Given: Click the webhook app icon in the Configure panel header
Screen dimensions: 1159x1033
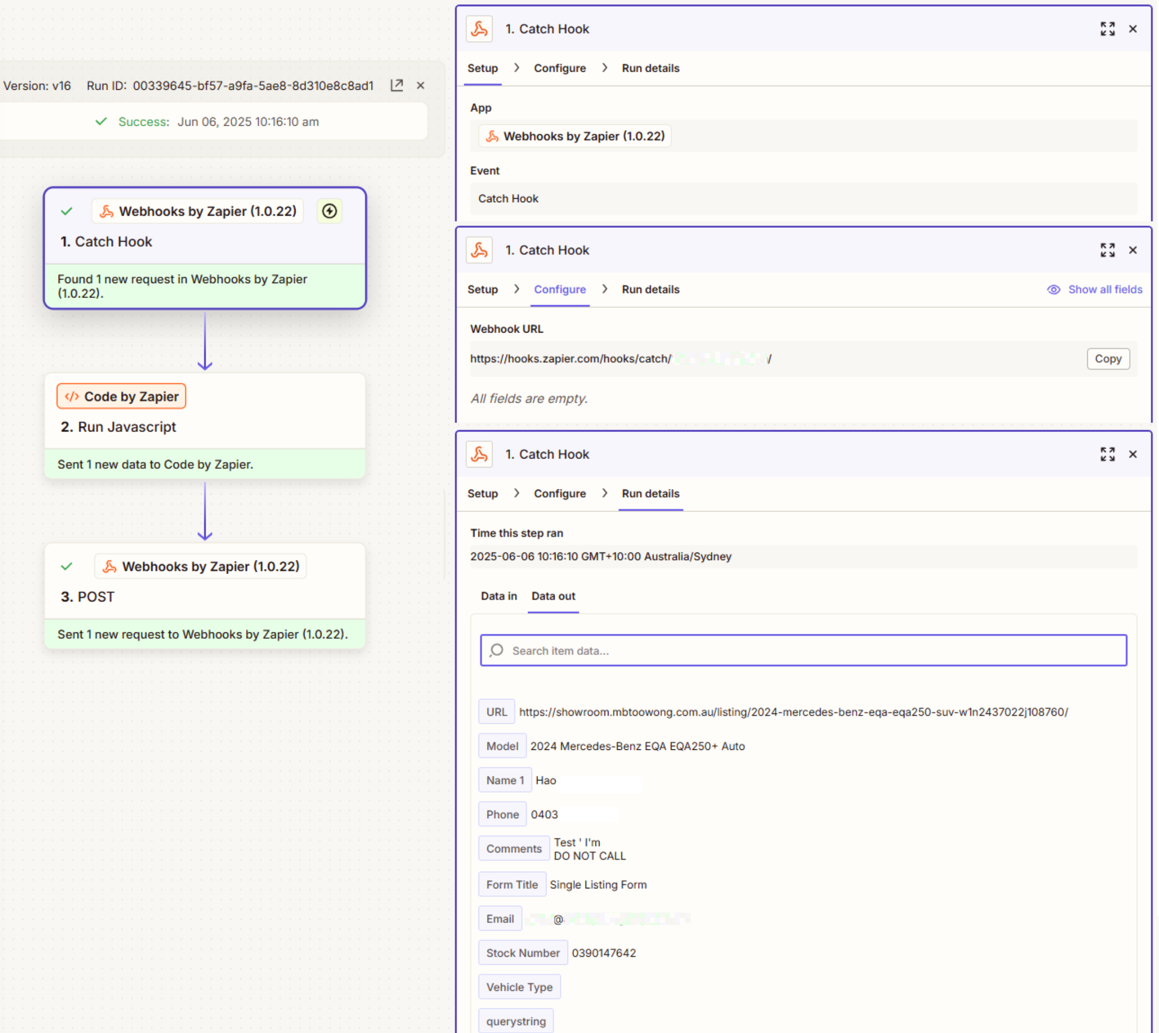Looking at the screenshot, I should pyautogui.click(x=480, y=250).
